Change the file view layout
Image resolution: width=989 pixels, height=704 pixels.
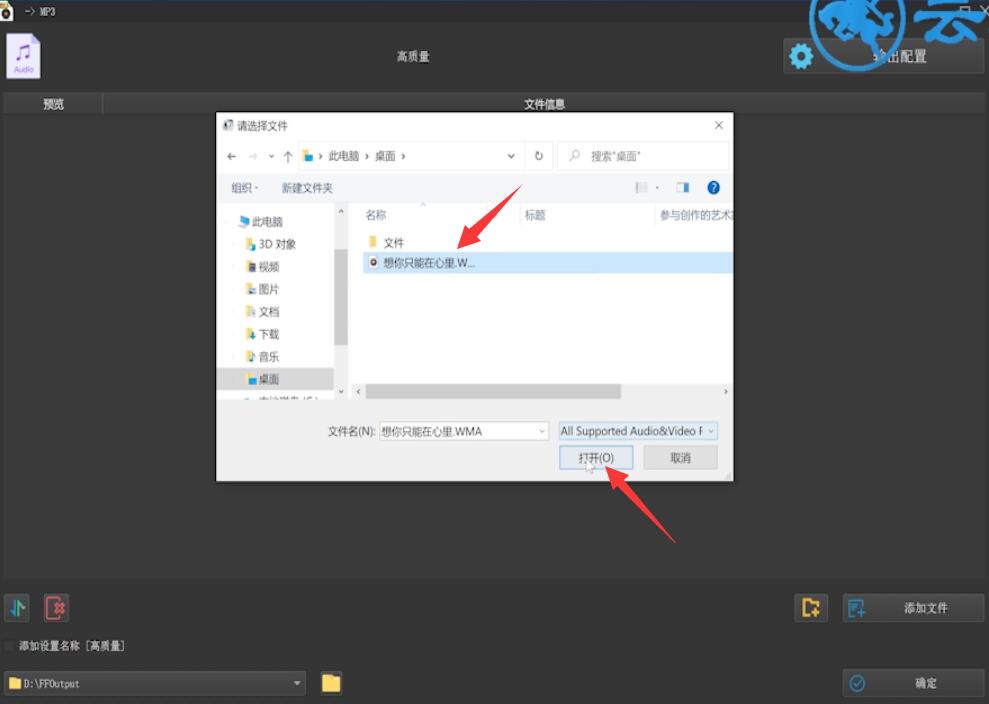tap(641, 187)
